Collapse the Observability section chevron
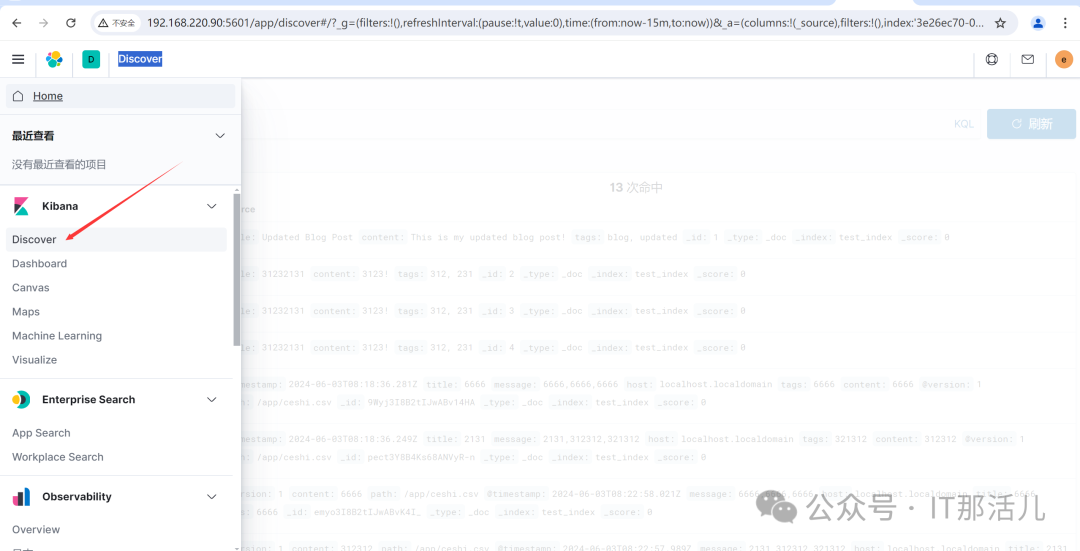This screenshot has width=1080, height=551. (x=212, y=497)
